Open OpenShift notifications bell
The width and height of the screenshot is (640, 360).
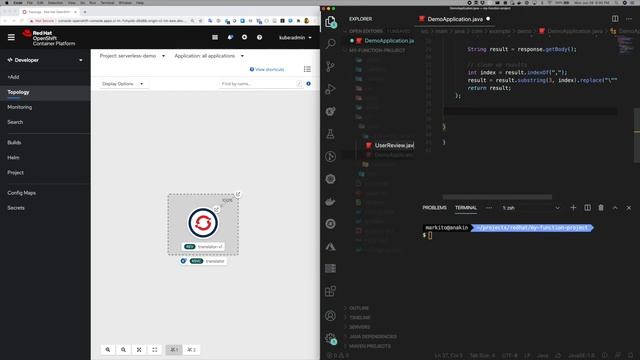pos(230,38)
